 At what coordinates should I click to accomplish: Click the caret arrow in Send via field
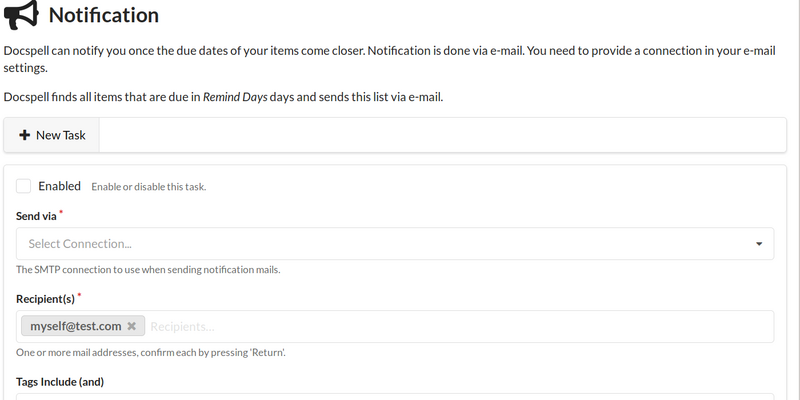(x=759, y=243)
